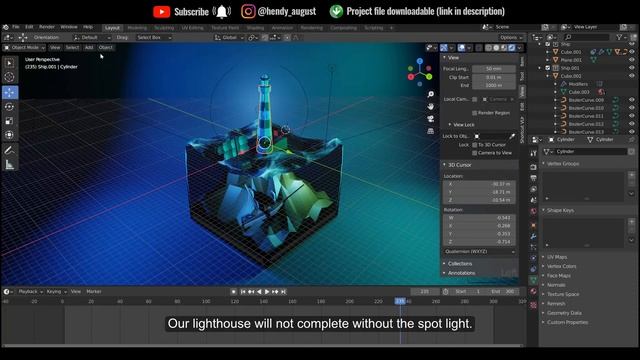Image resolution: width=640 pixels, height=360 pixels.
Task: Click the Blender logo icon
Action: [x=6, y=27]
